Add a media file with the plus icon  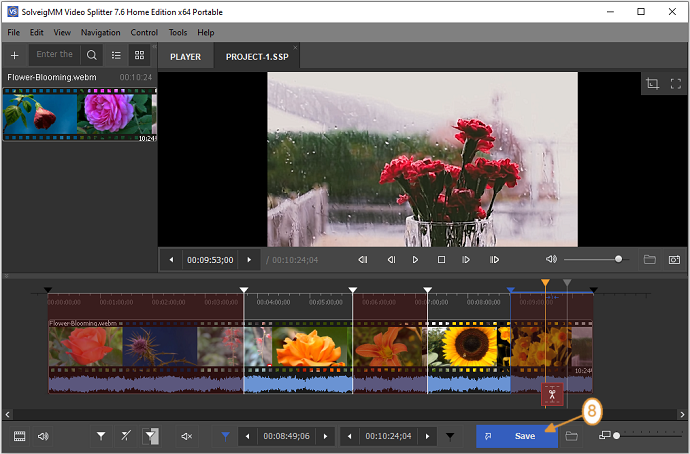pos(15,55)
